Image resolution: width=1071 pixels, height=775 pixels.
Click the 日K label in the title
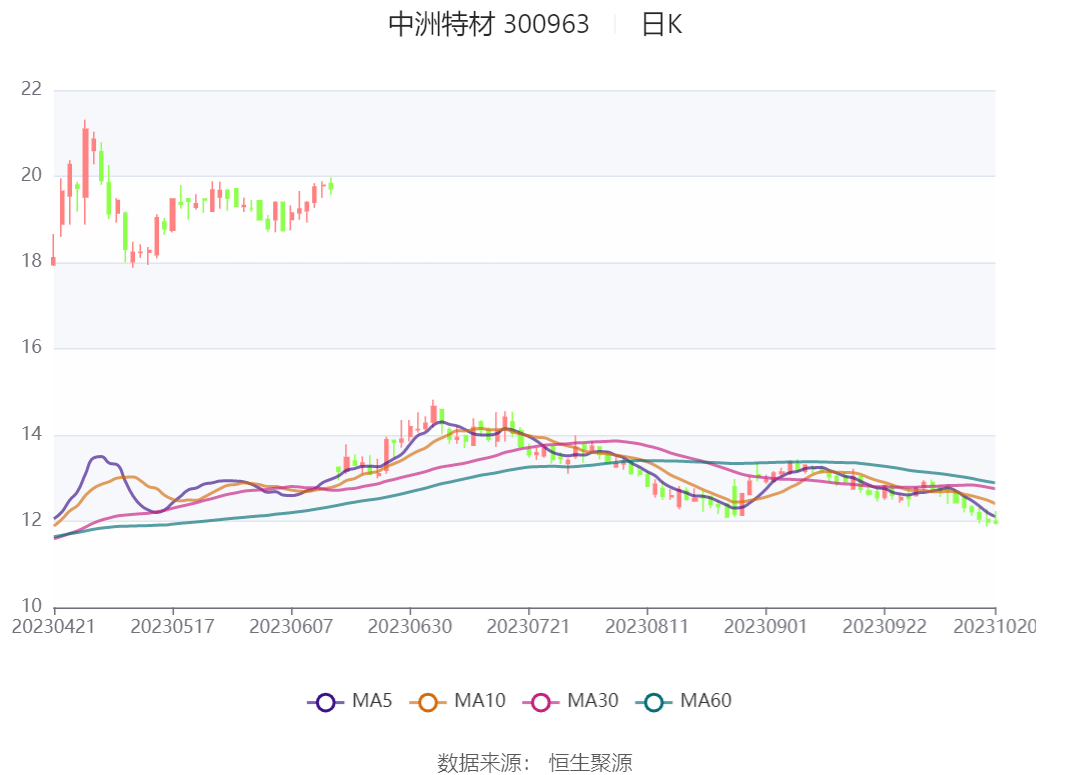point(661,25)
